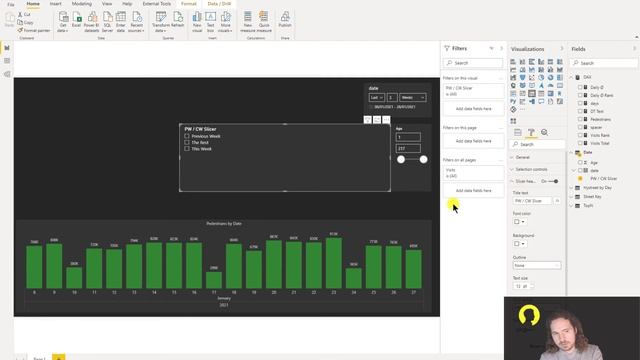Select the Python visual icon
The width and height of the screenshot is (640, 360).
513,101
